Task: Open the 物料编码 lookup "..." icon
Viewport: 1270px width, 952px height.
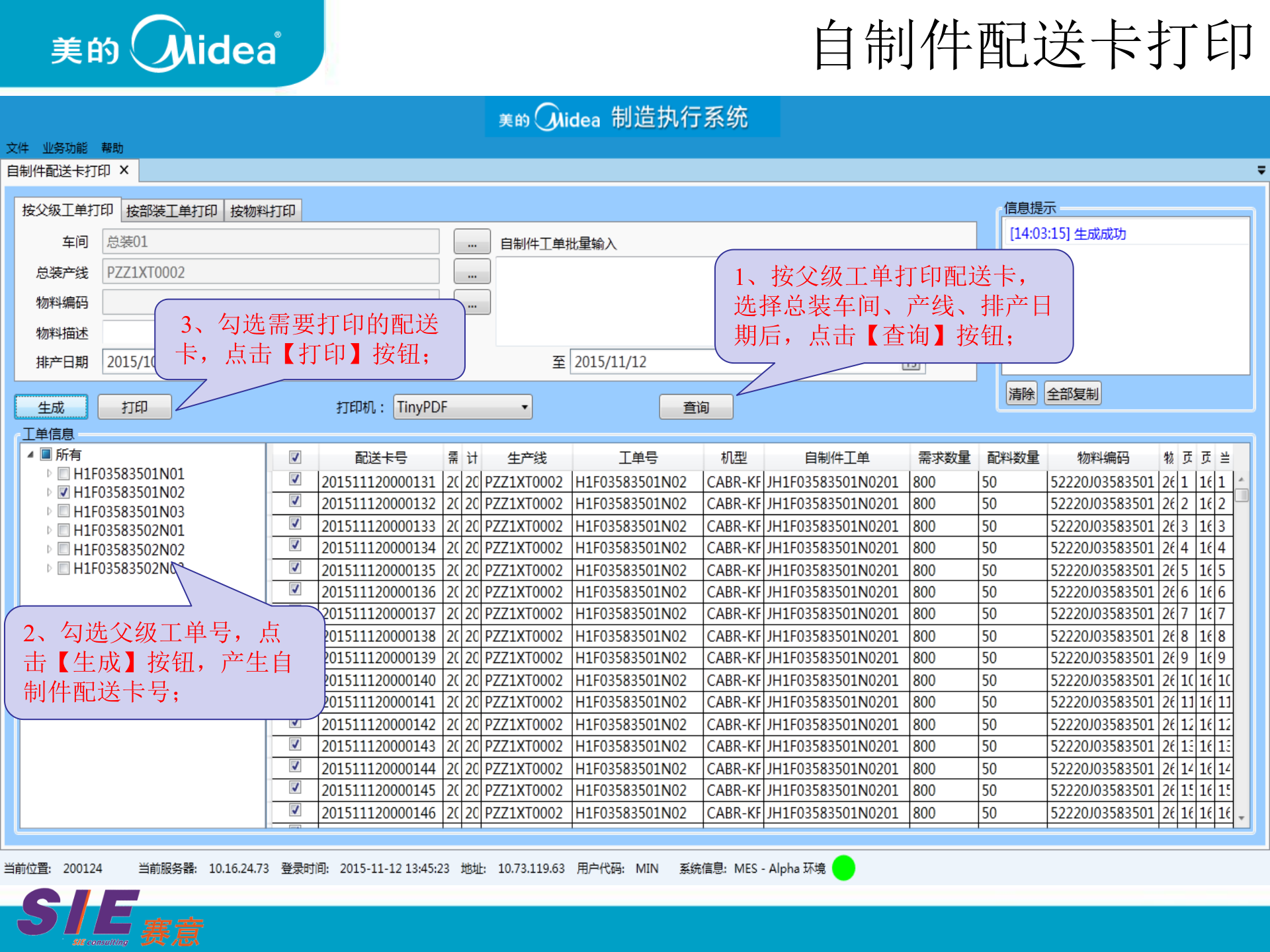Action: [472, 303]
